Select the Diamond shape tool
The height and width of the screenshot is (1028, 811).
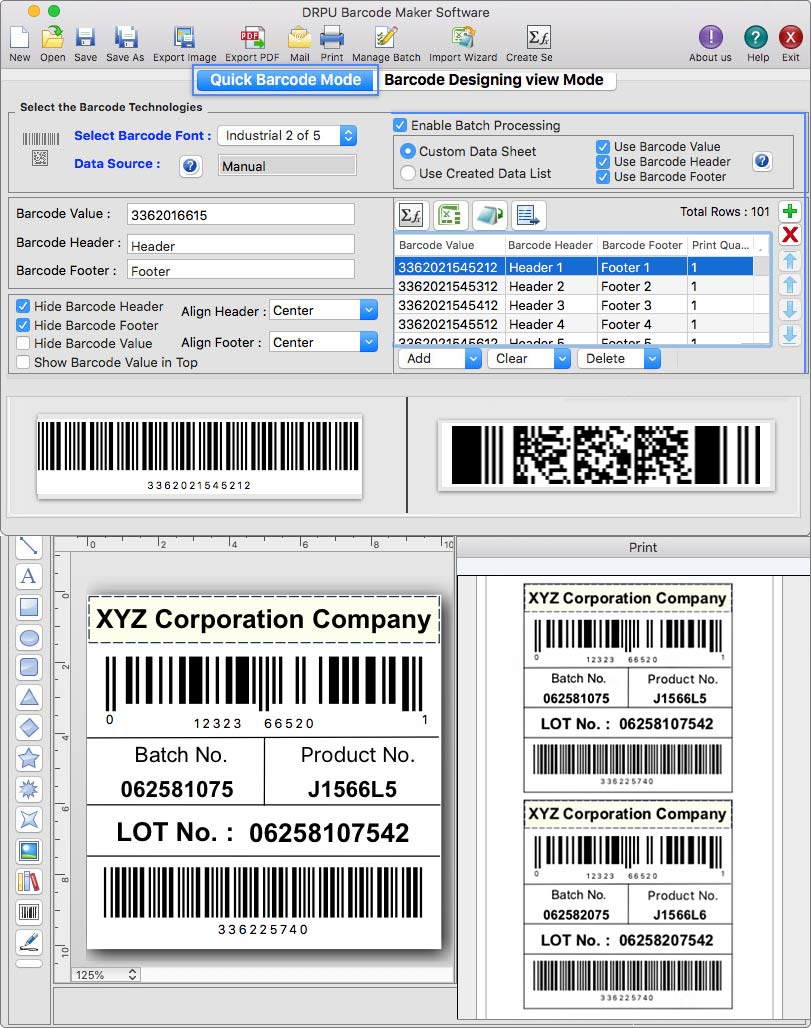[x=29, y=727]
